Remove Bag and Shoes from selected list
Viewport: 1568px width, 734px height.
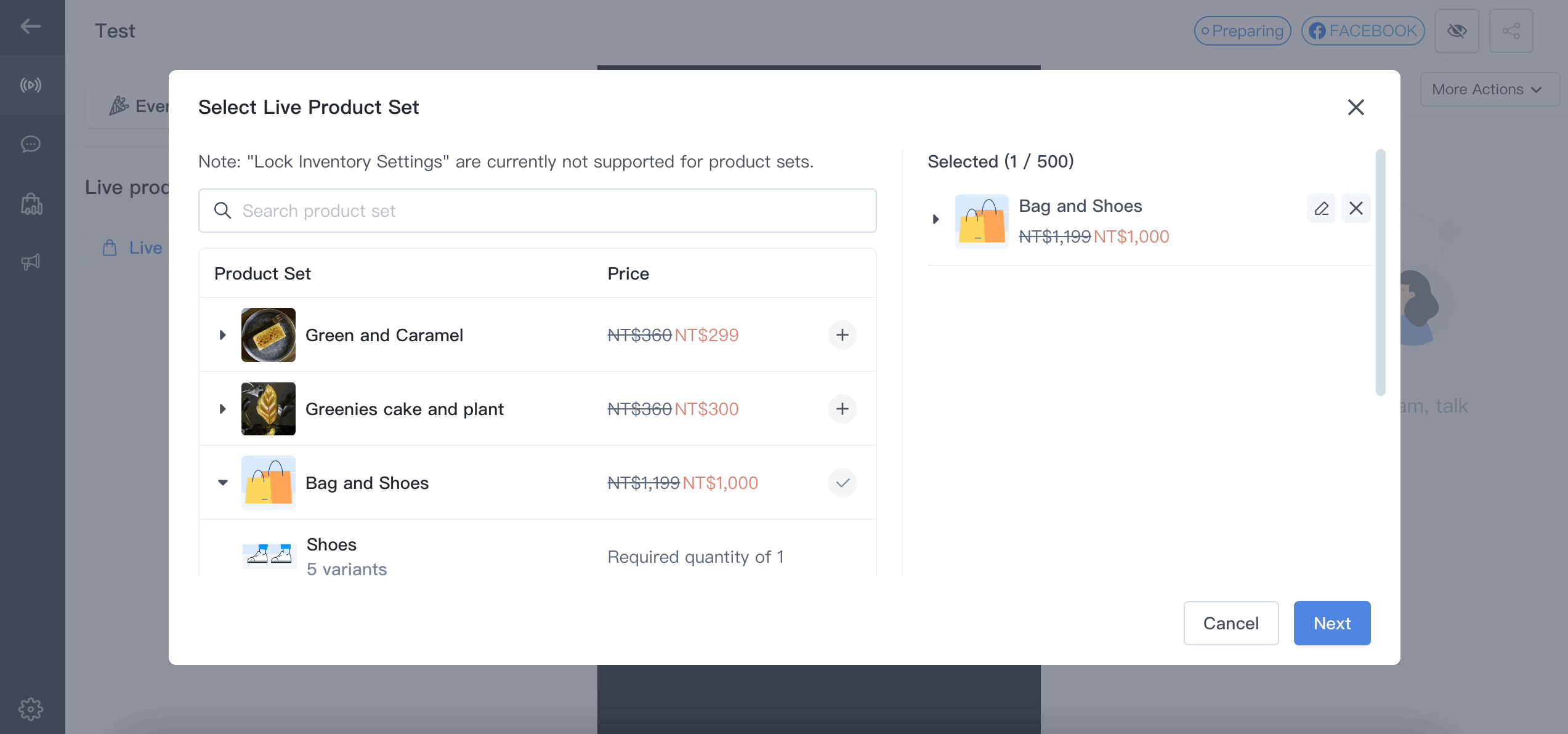pos(1356,208)
